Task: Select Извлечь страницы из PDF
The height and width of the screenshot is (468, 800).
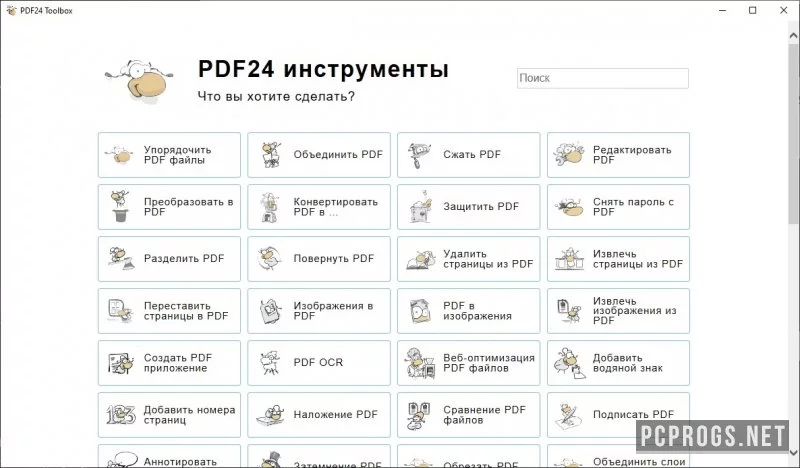Action: pos(618,259)
